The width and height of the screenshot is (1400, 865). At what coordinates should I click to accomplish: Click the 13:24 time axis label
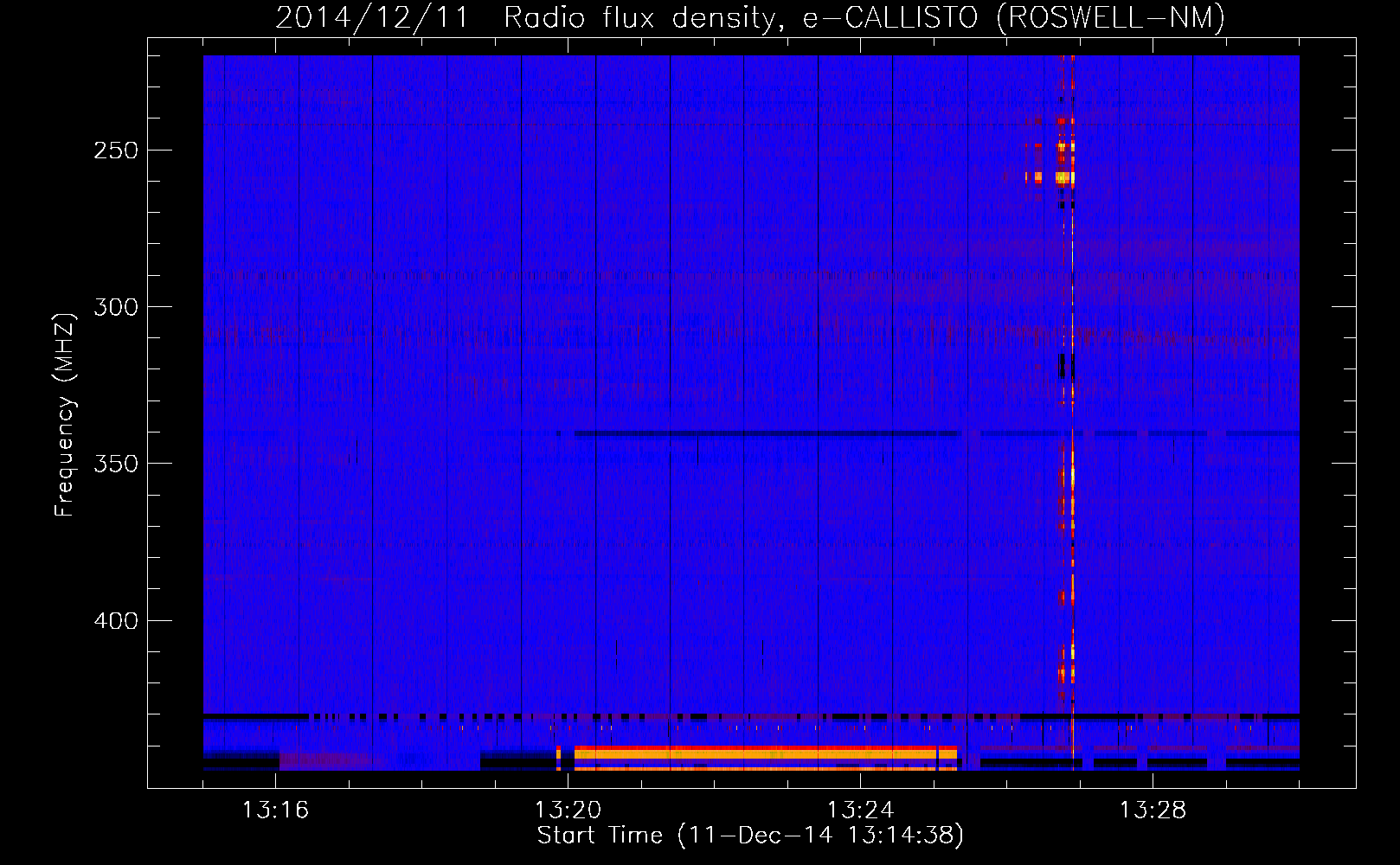tap(860, 811)
